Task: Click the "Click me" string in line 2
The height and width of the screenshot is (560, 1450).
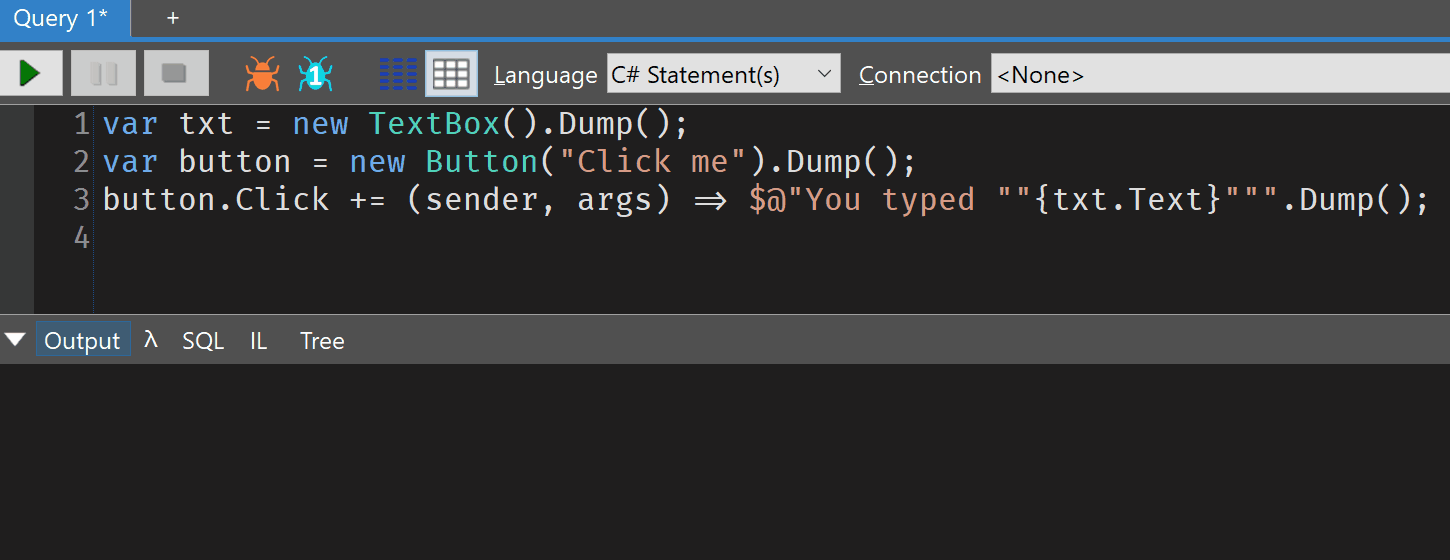Action: [653, 162]
